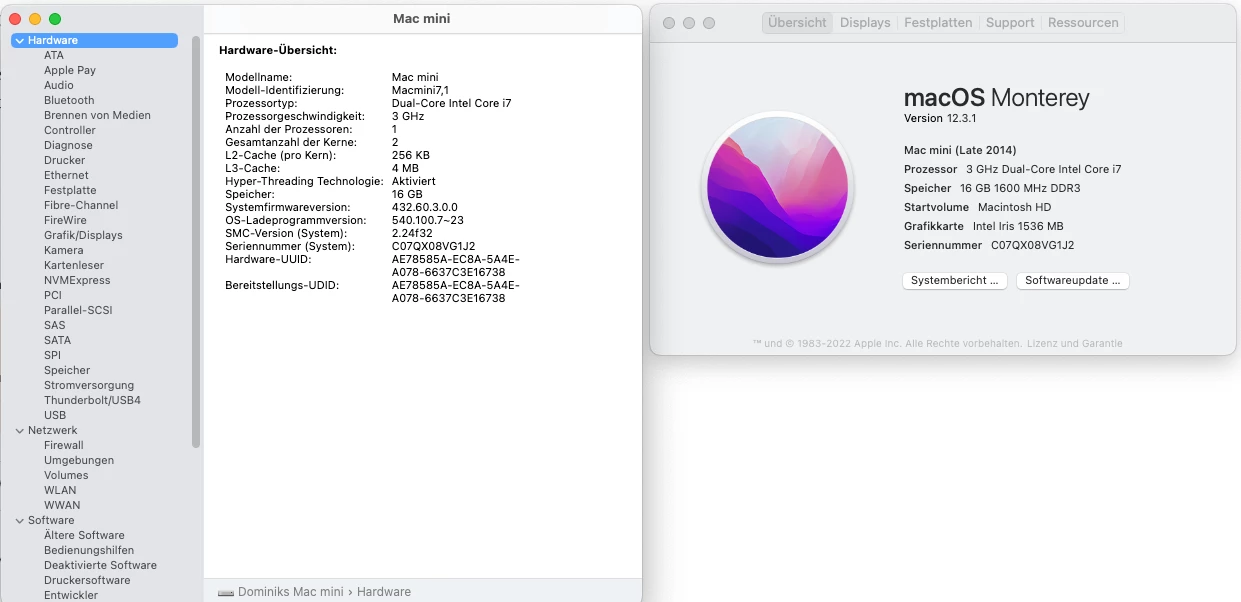Select Bluetooth in the sidebar

69,100
